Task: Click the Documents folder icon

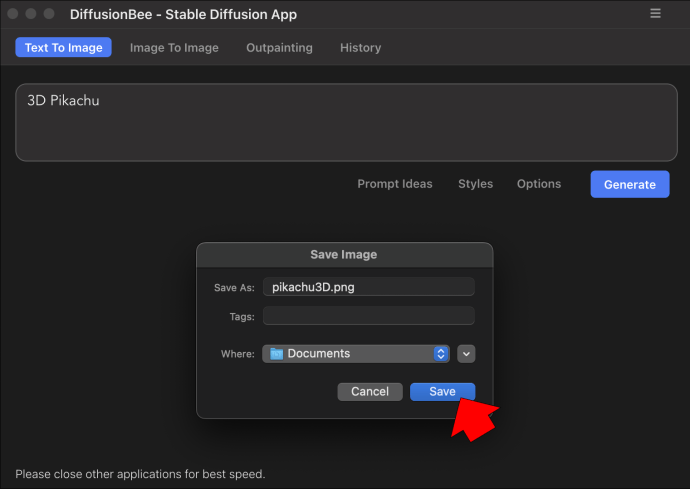Action: click(x=276, y=354)
